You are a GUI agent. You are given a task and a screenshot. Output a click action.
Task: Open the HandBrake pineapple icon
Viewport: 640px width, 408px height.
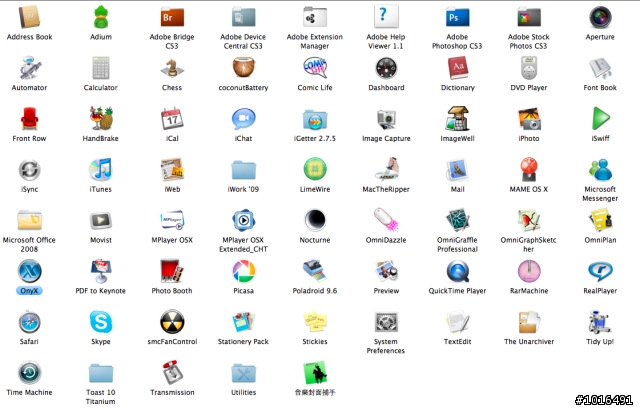click(x=100, y=119)
